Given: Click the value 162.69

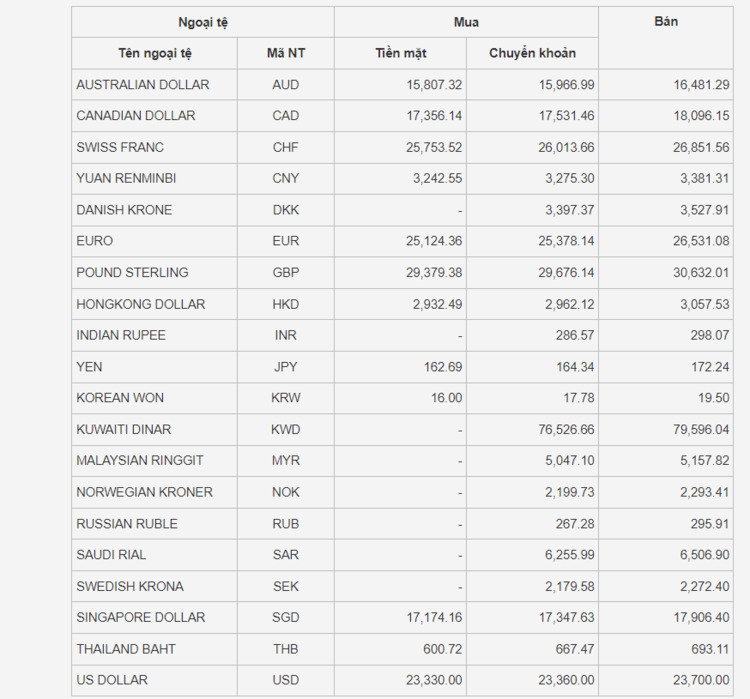Looking at the screenshot, I should coord(443,367).
